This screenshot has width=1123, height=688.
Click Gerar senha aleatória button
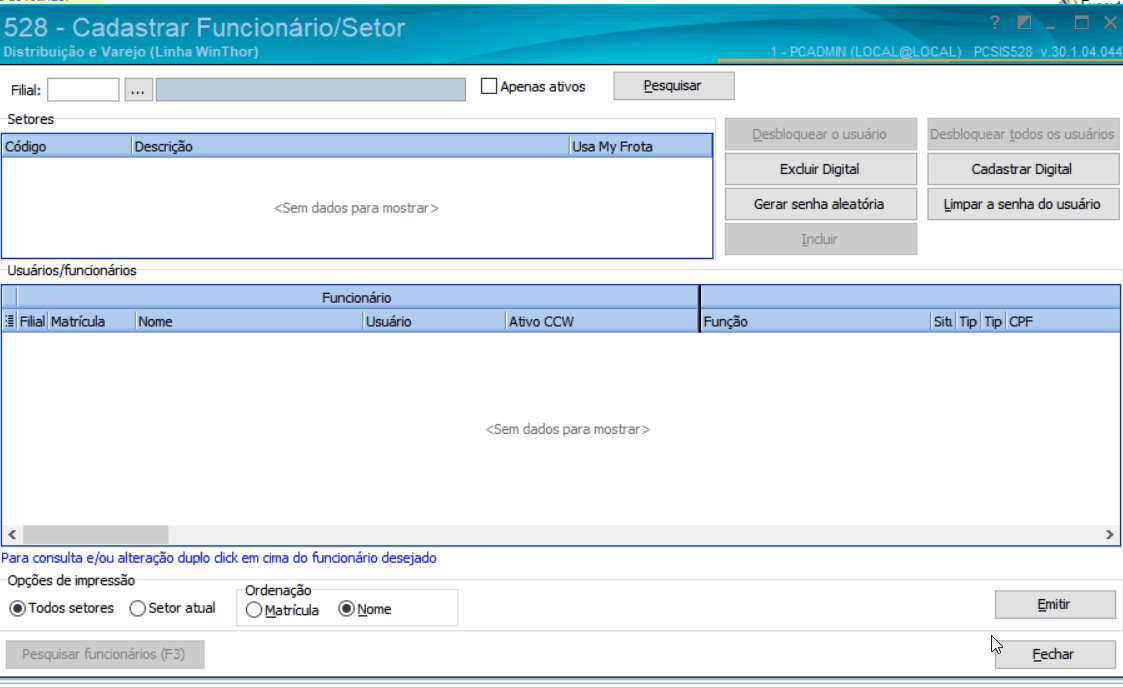pos(820,204)
